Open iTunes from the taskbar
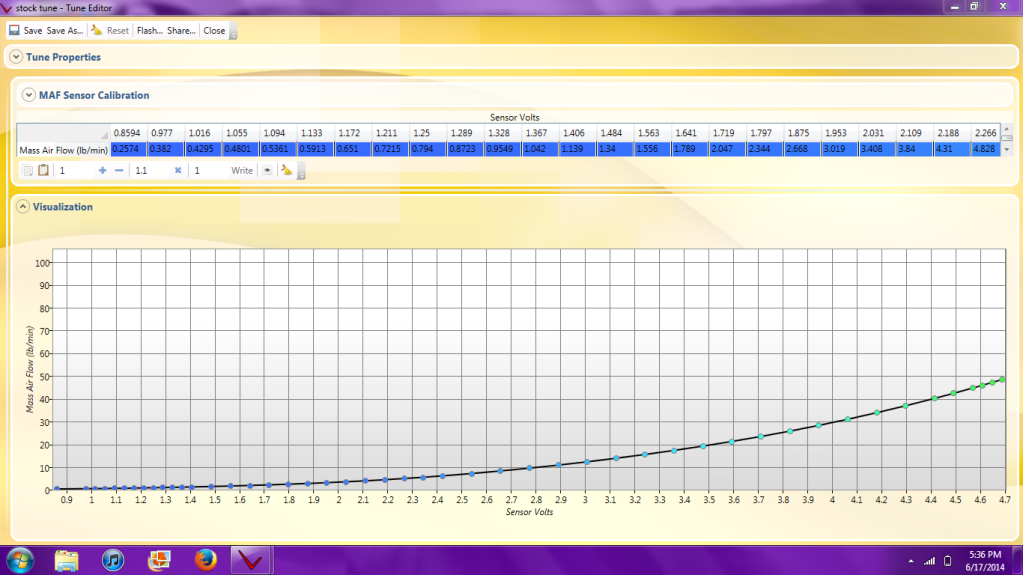Screen dimensions: 1023x575 point(113,561)
